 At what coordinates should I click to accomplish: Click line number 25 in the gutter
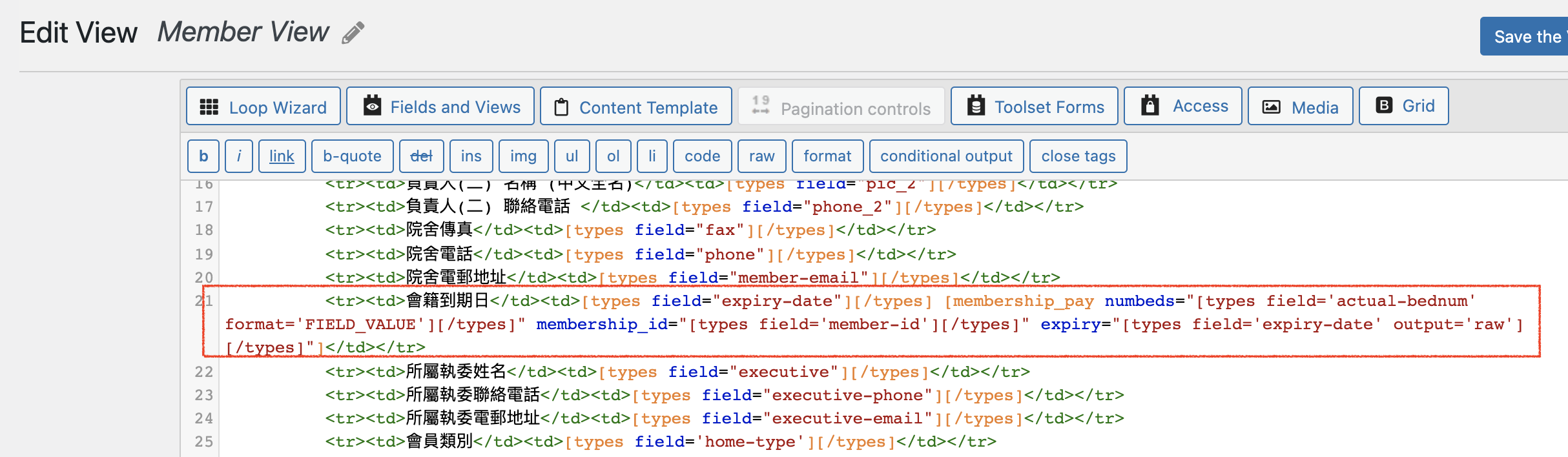tap(204, 442)
